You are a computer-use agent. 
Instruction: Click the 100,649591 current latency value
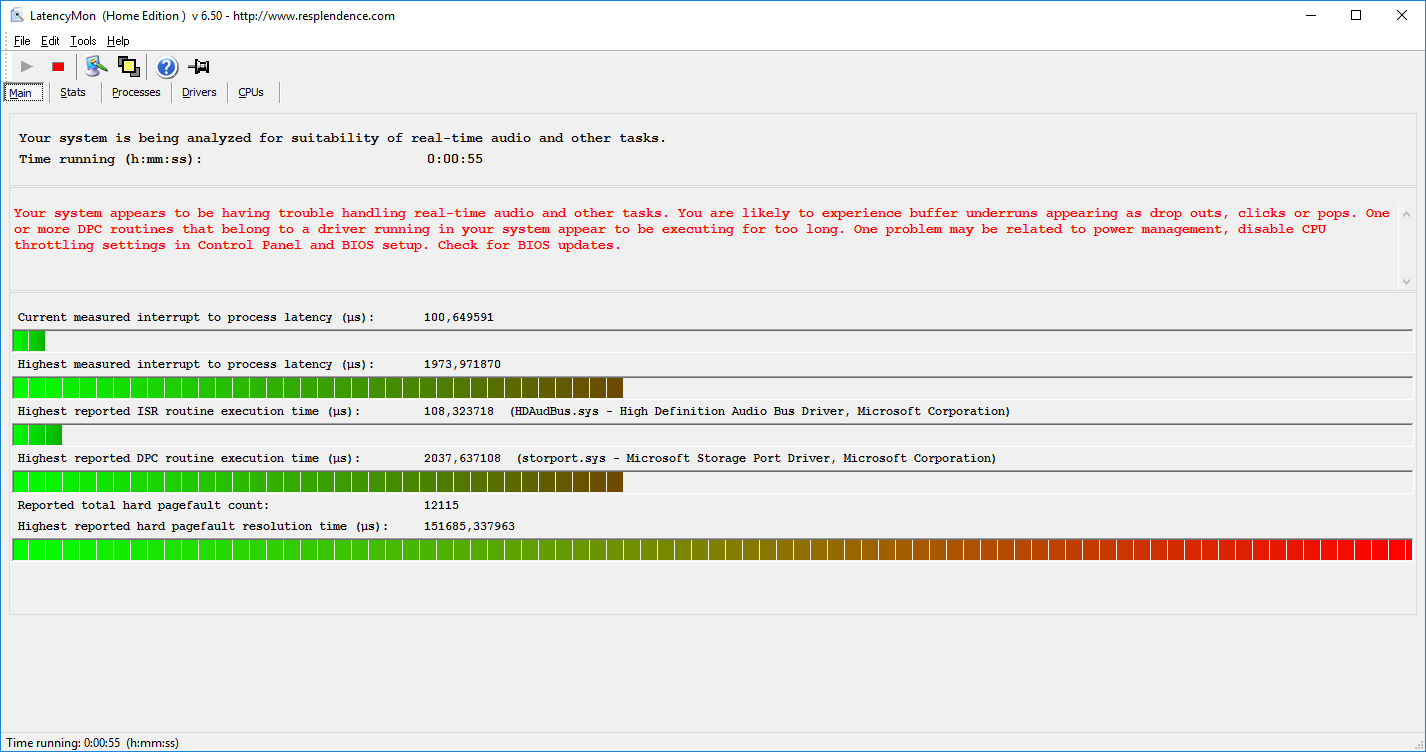459,317
